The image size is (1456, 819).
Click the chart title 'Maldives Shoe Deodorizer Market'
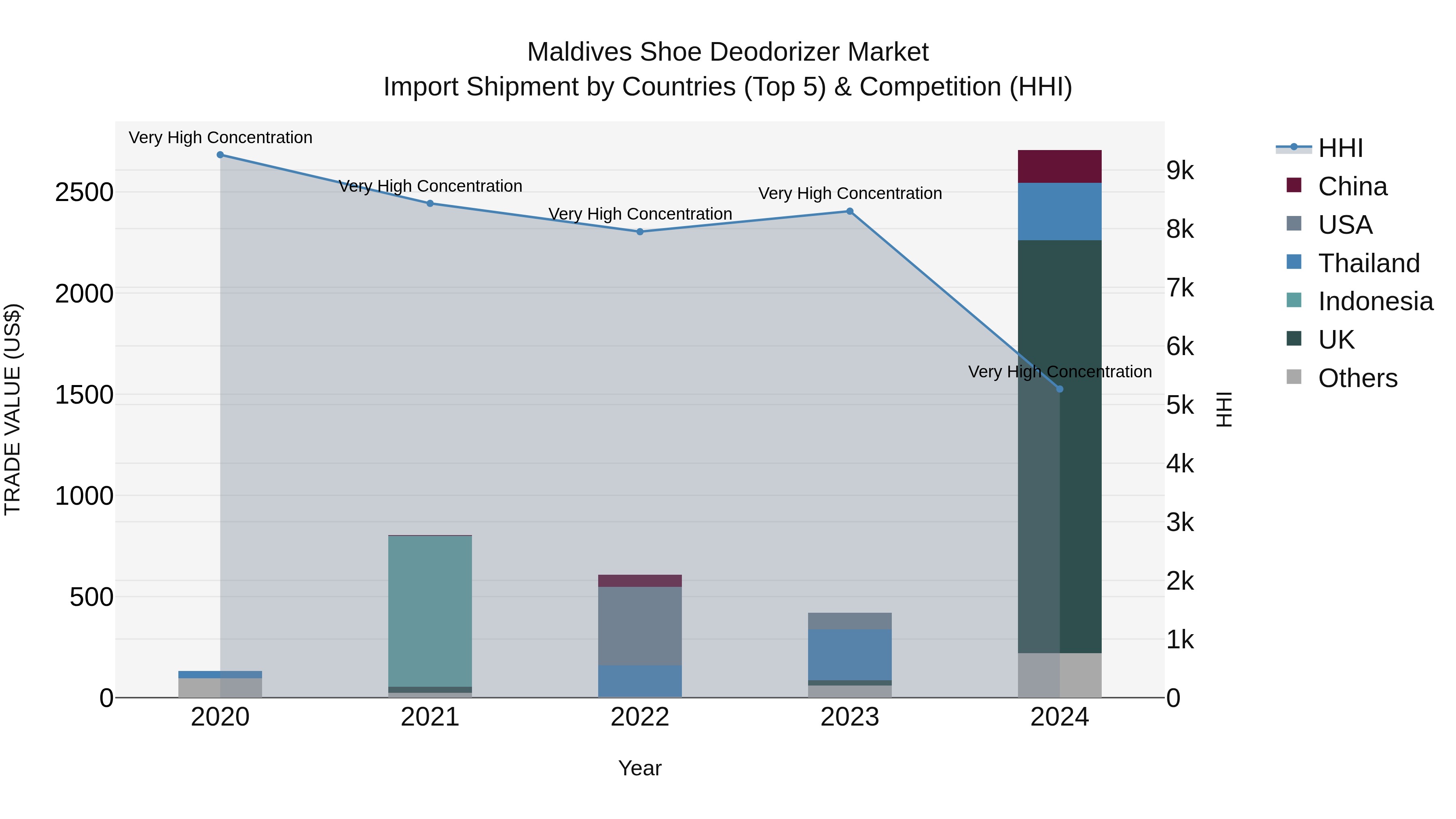tap(728, 52)
